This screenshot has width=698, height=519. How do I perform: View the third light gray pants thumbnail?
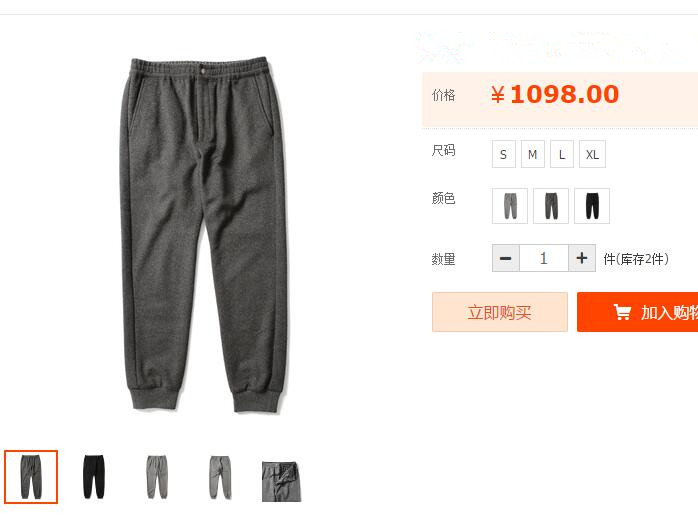point(157,477)
